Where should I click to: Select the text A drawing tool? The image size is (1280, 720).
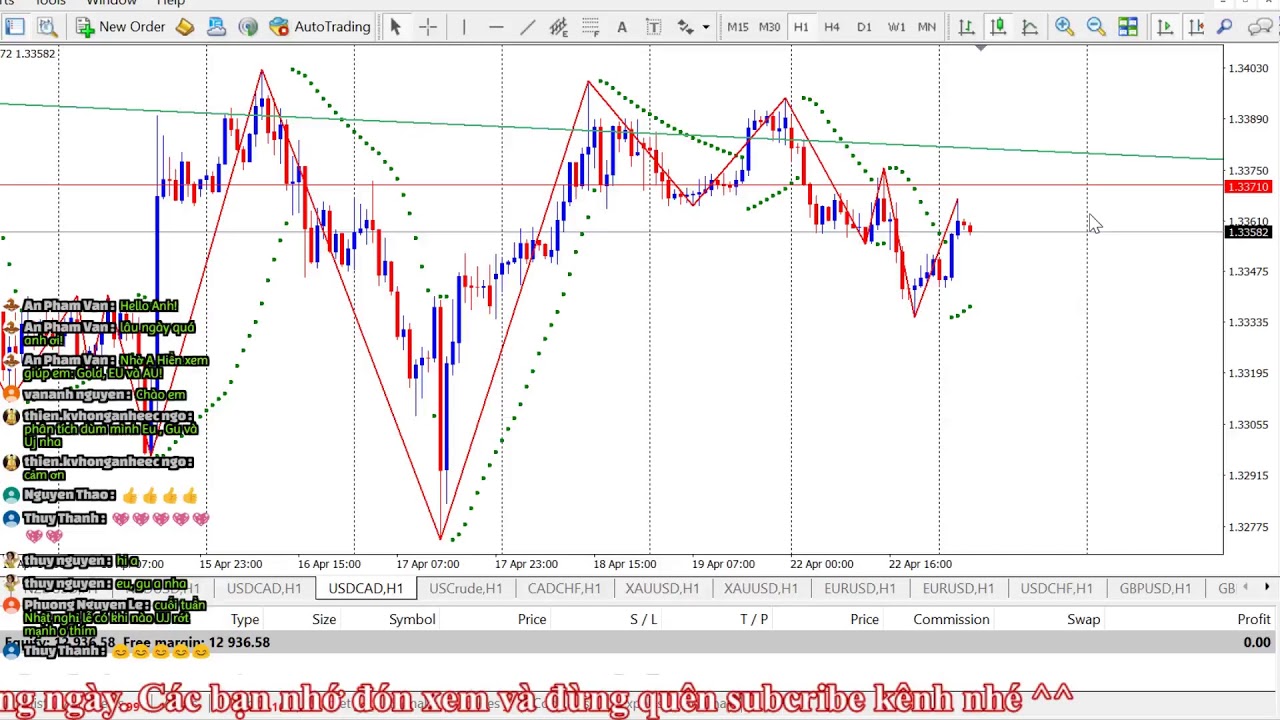[622, 27]
